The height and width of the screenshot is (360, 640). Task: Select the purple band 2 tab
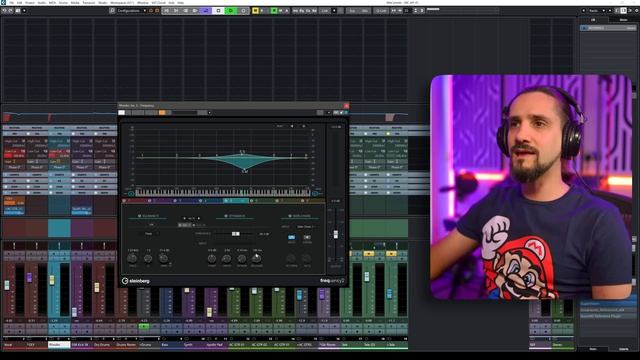[161, 201]
